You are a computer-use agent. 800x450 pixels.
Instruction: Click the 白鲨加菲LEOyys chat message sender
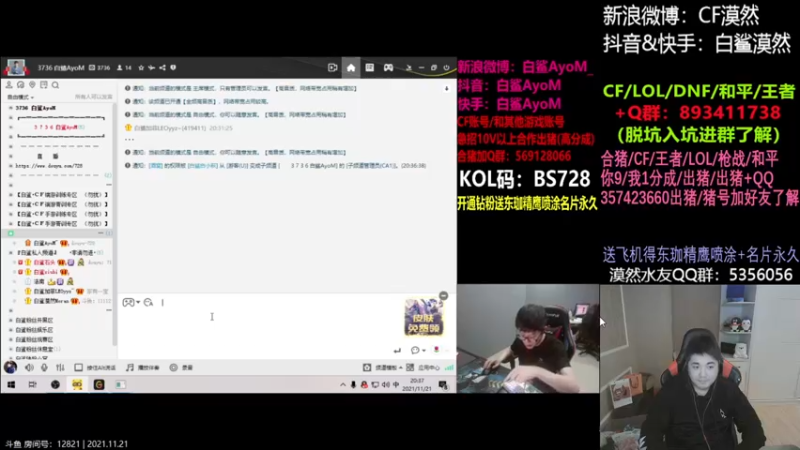(x=169, y=128)
